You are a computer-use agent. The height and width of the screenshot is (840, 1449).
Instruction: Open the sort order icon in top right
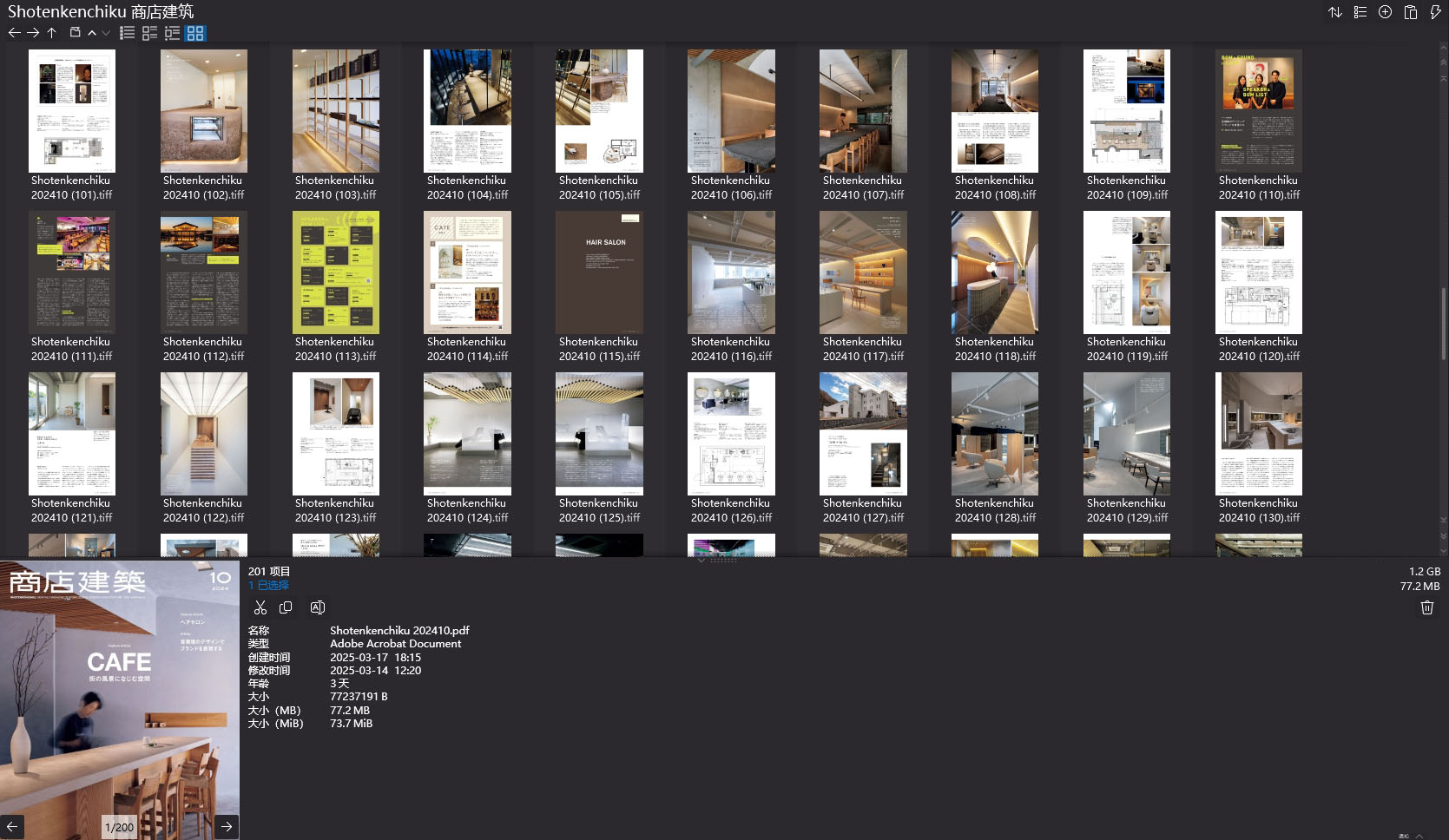click(x=1334, y=12)
